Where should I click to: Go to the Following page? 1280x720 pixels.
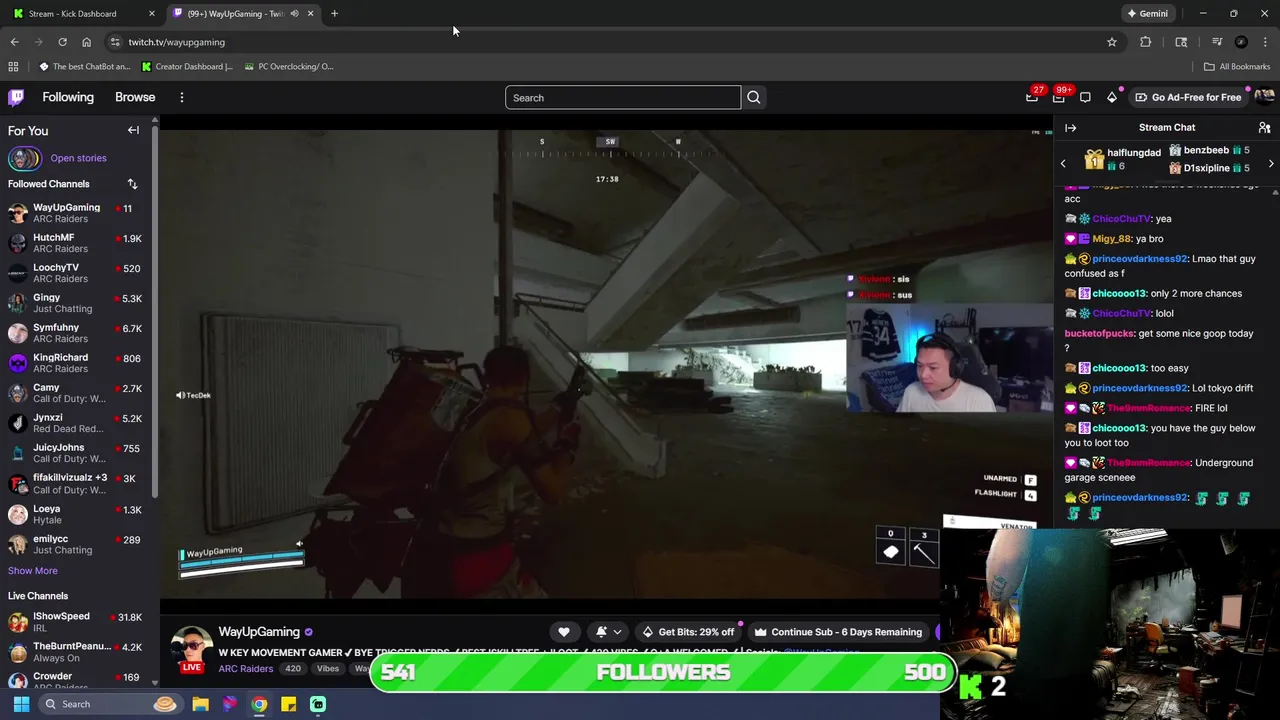point(68,97)
